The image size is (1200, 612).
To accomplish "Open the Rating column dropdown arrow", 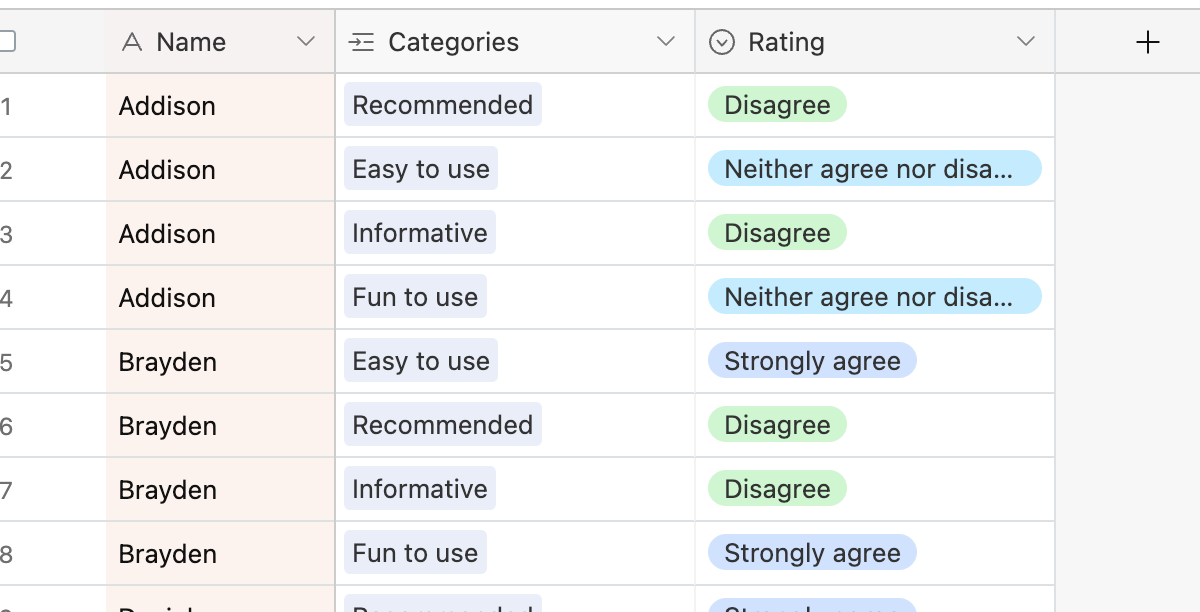I will pos(1025,42).
